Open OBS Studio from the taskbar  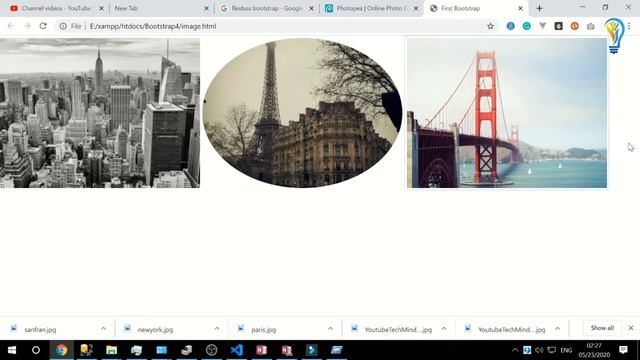[x=211, y=350]
